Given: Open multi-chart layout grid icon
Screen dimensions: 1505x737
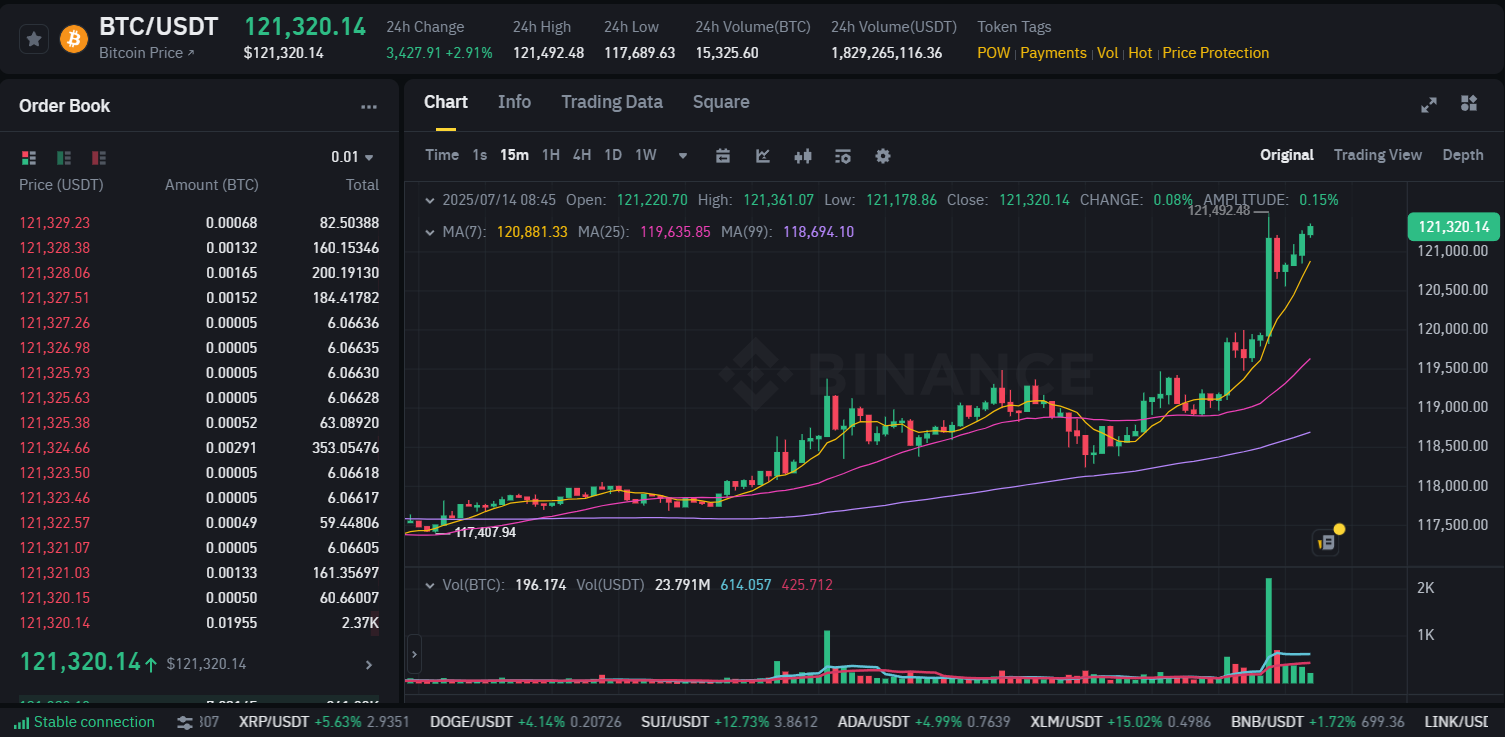Looking at the screenshot, I should click(x=1469, y=103).
